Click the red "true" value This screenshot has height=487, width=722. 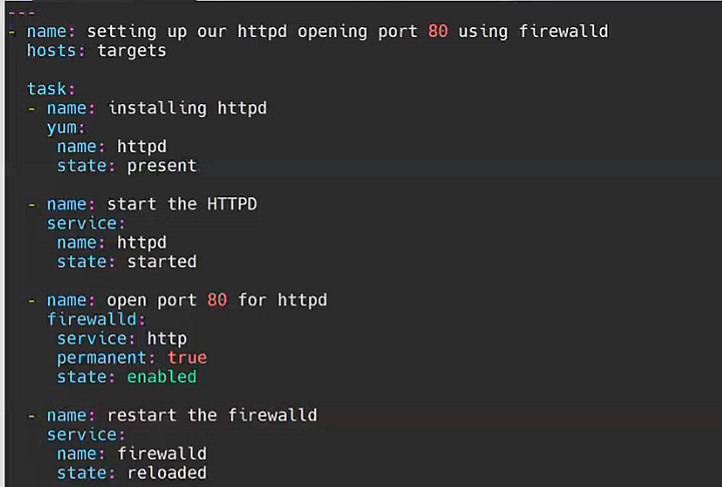(187, 357)
